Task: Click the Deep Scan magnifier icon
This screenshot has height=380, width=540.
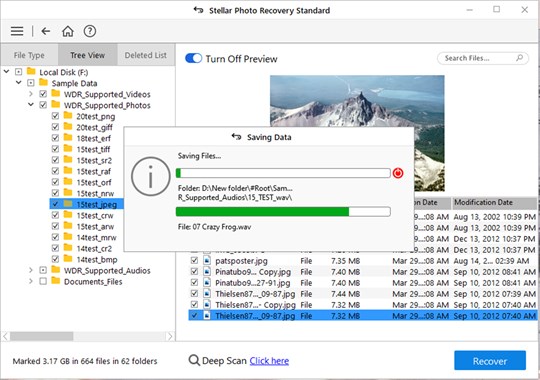Action: pos(194,360)
